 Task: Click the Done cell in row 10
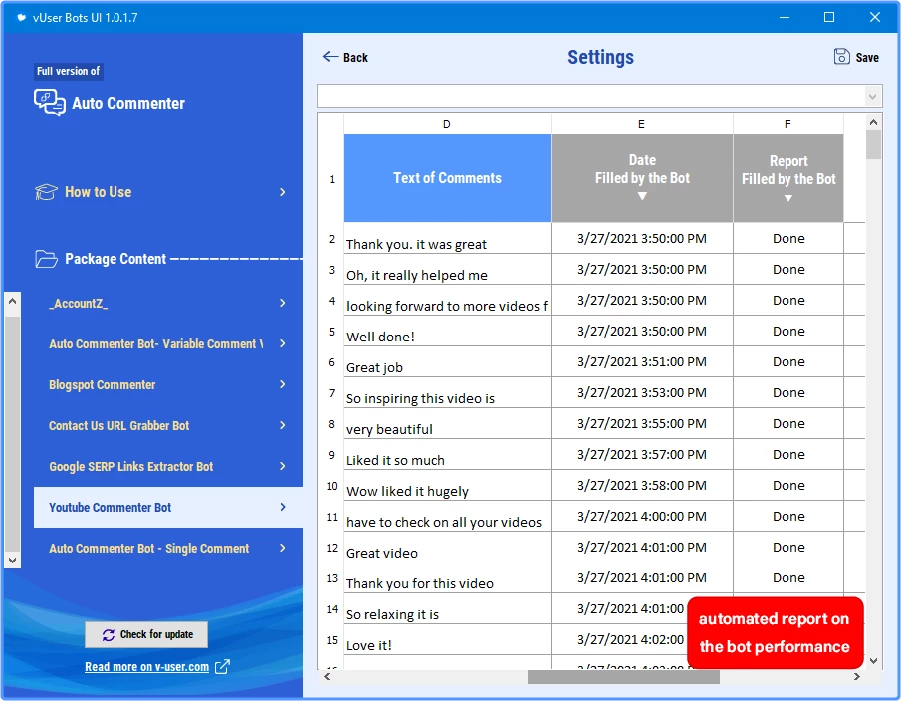pos(788,486)
